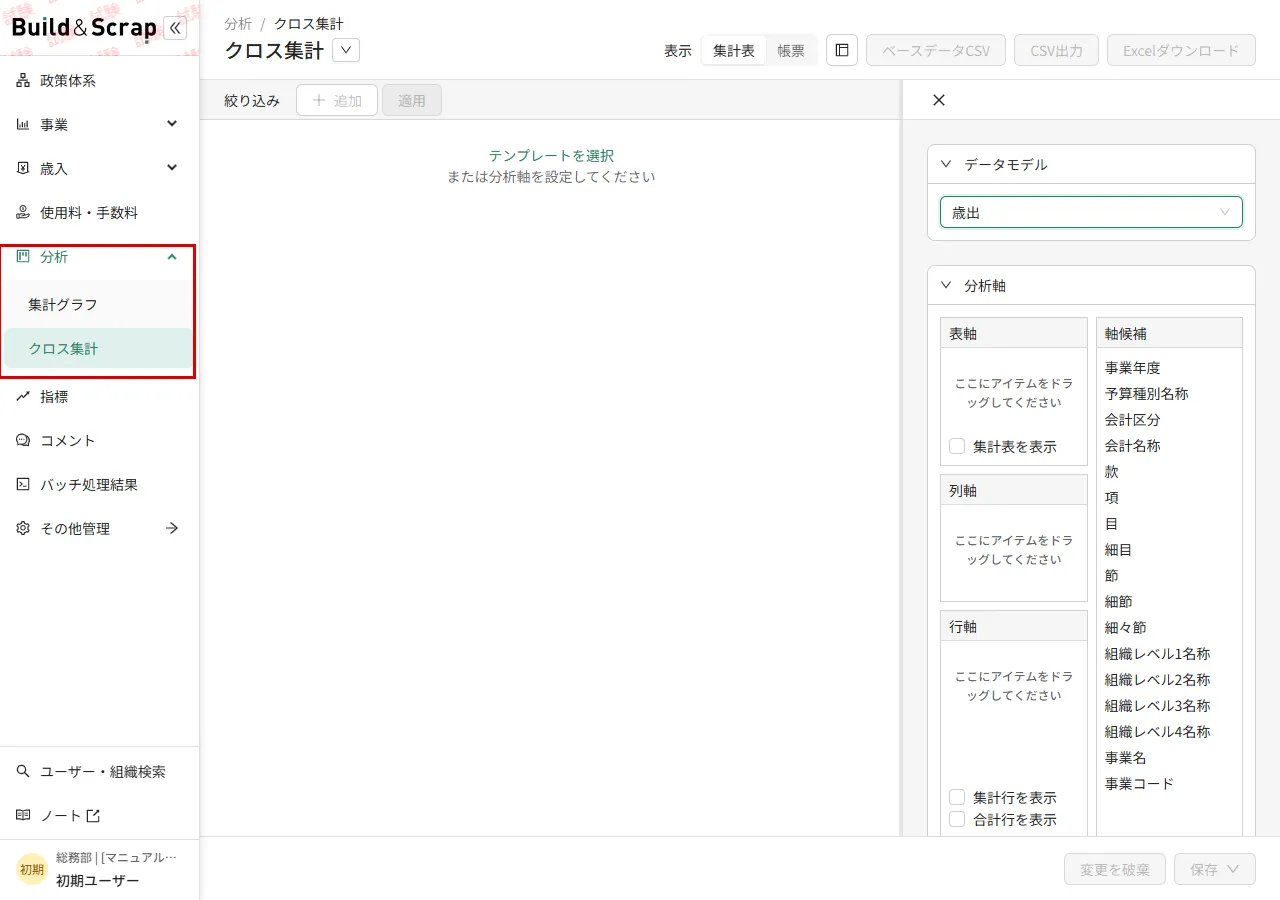The height and width of the screenshot is (900, 1280).
Task: Select 事業年度 in the axis candidates
Action: (x=1133, y=368)
